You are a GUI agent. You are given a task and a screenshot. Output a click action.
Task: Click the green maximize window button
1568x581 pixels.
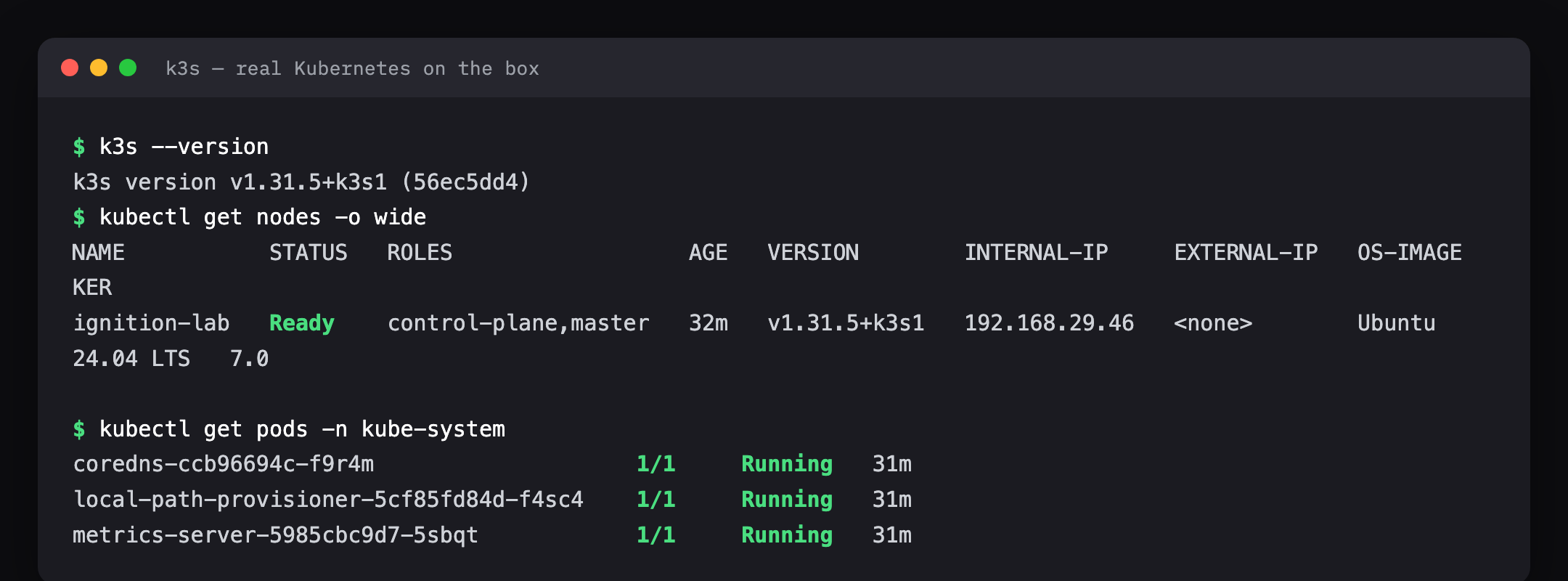click(x=128, y=68)
